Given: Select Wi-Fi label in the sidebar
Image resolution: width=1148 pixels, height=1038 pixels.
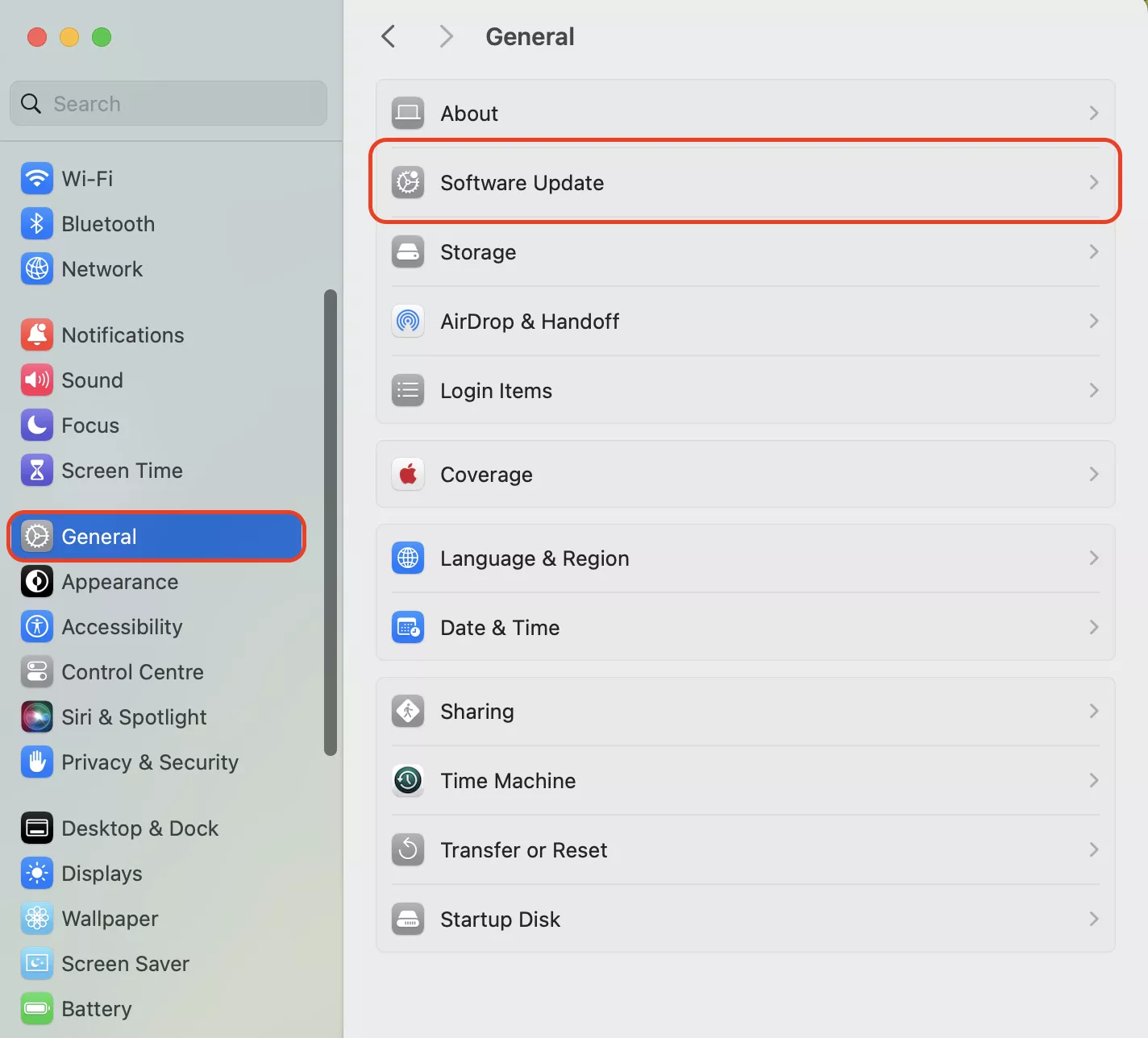Looking at the screenshot, I should [x=87, y=178].
